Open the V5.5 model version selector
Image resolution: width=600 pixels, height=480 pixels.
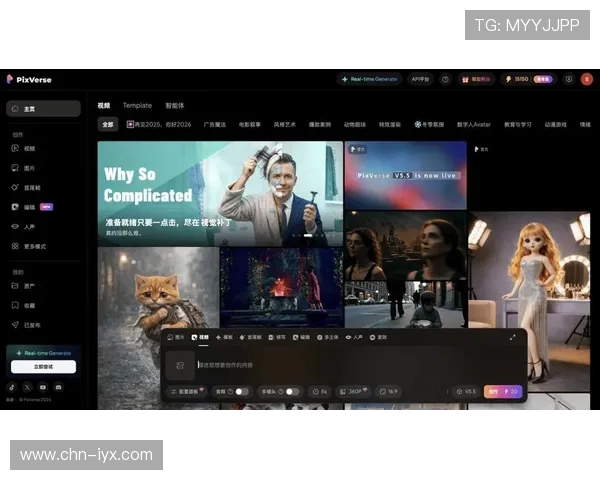pos(465,392)
